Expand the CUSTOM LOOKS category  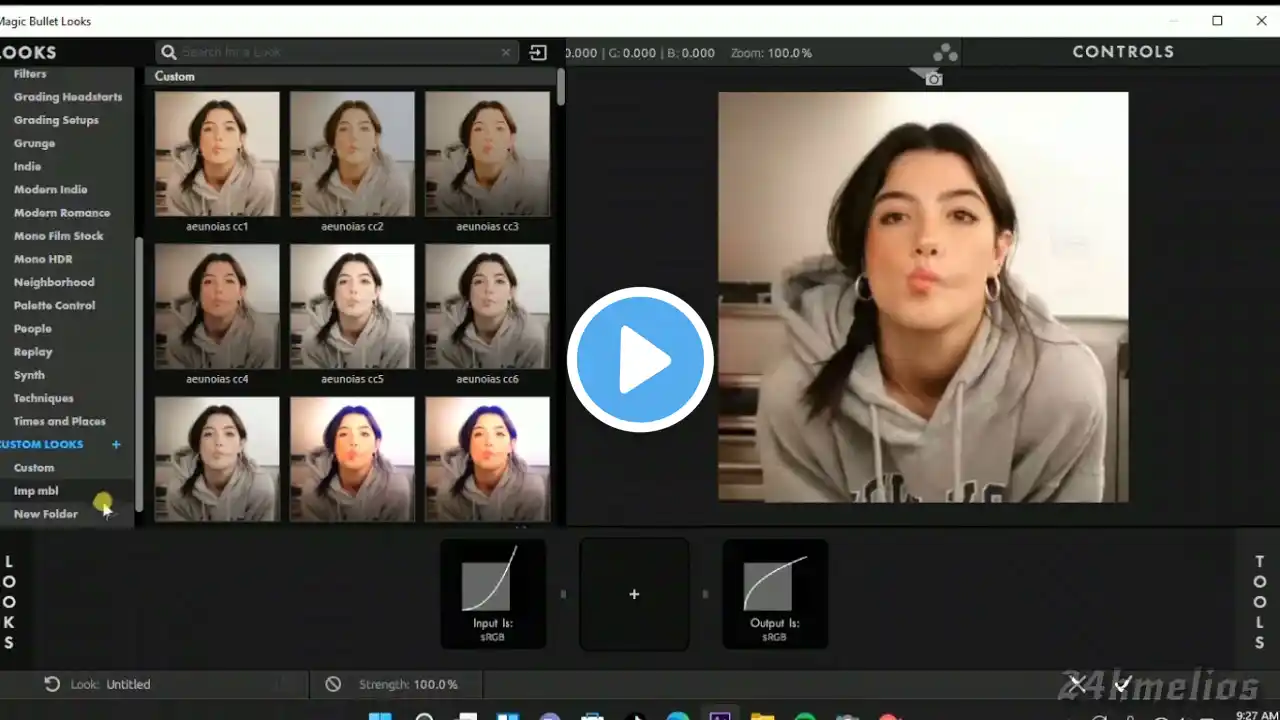(42, 444)
